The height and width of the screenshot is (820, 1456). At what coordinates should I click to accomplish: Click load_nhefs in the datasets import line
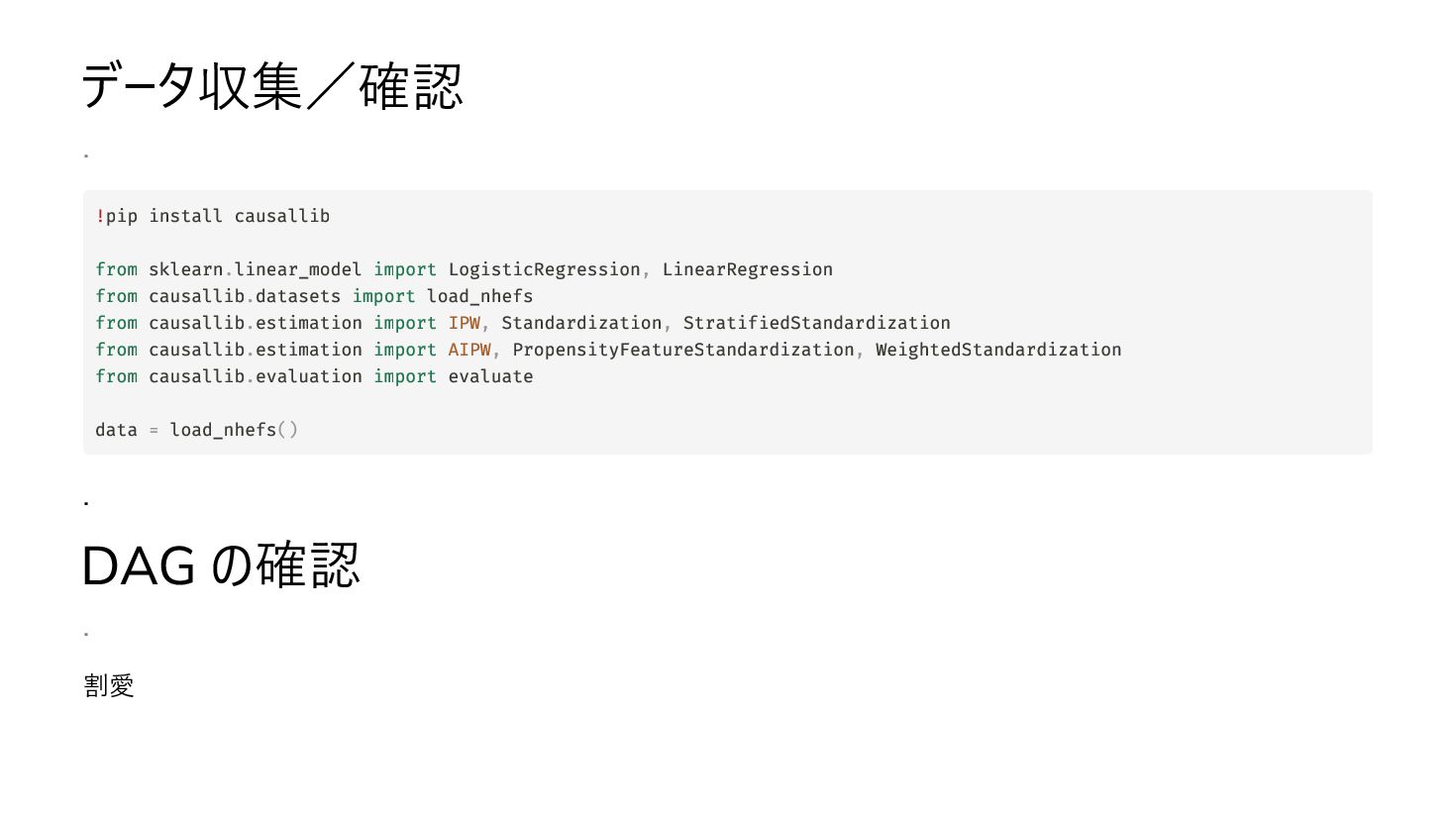point(480,296)
